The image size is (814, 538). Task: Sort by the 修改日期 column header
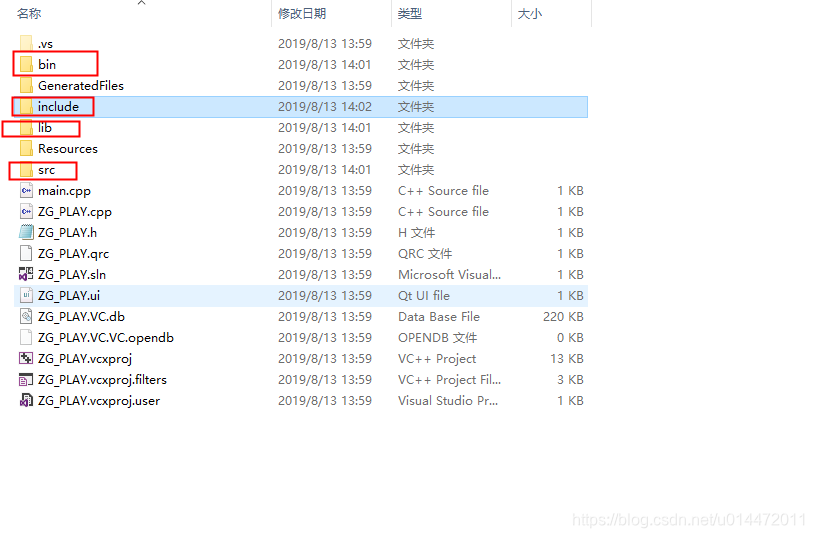[302, 14]
